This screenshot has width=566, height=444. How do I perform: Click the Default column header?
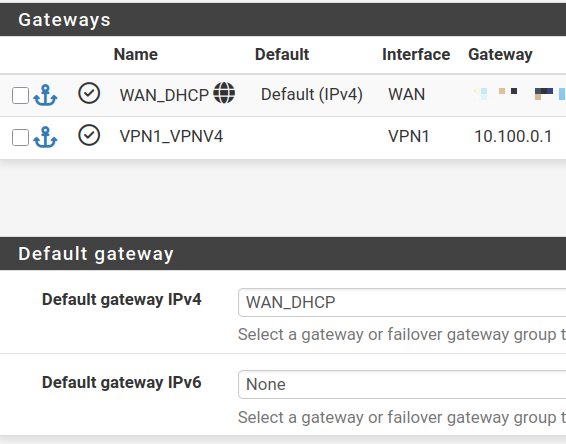click(282, 55)
